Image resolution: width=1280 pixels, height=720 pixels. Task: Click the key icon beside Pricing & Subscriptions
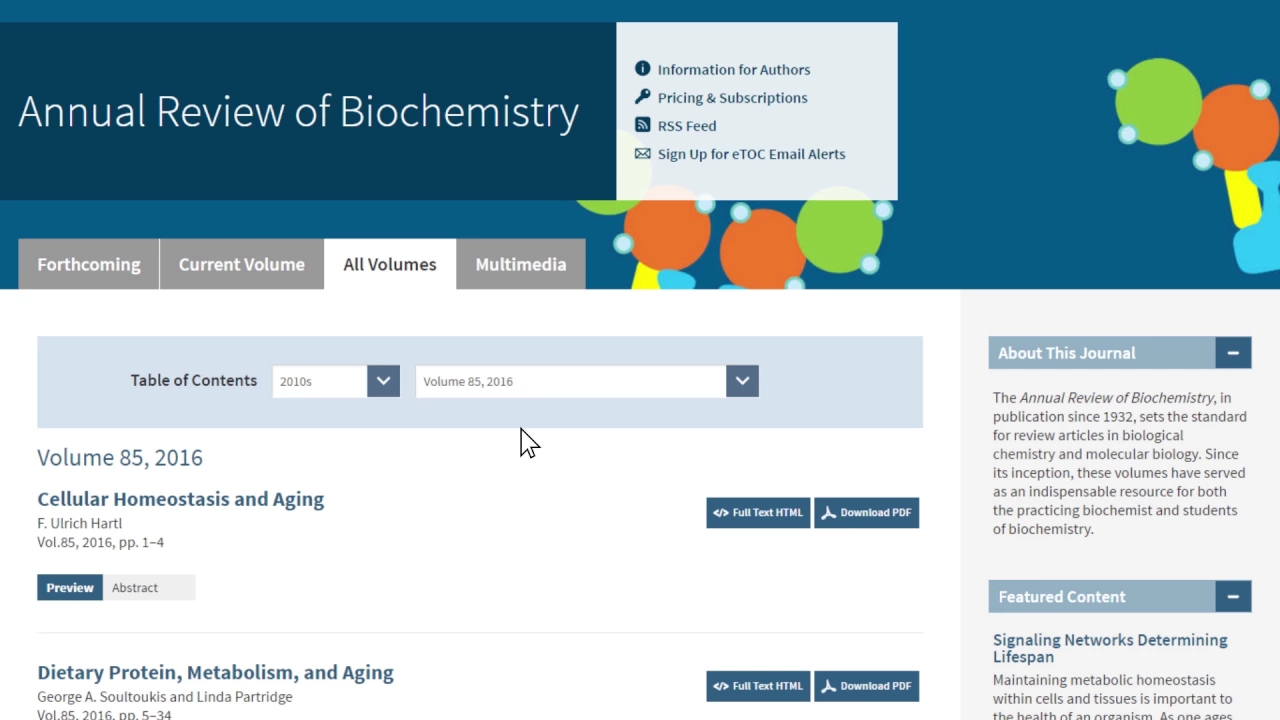[x=642, y=97]
